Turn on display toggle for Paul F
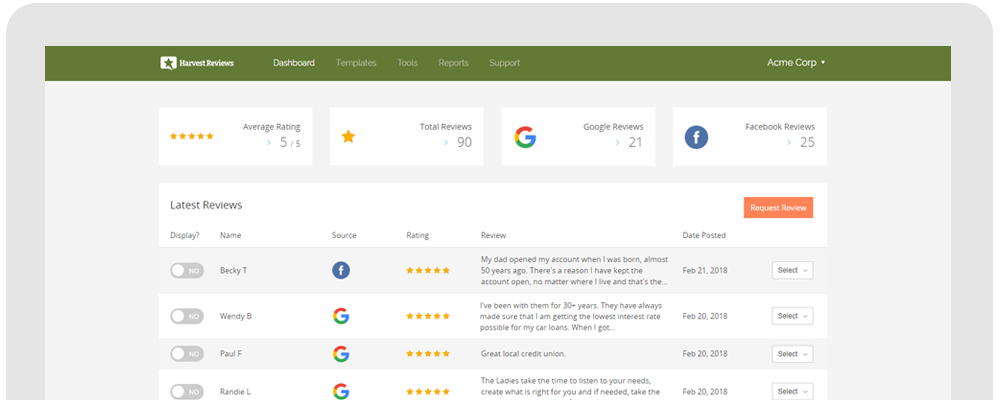 [187, 354]
